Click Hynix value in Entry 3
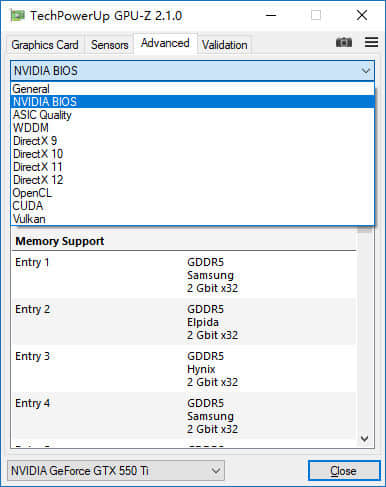 coord(201,369)
